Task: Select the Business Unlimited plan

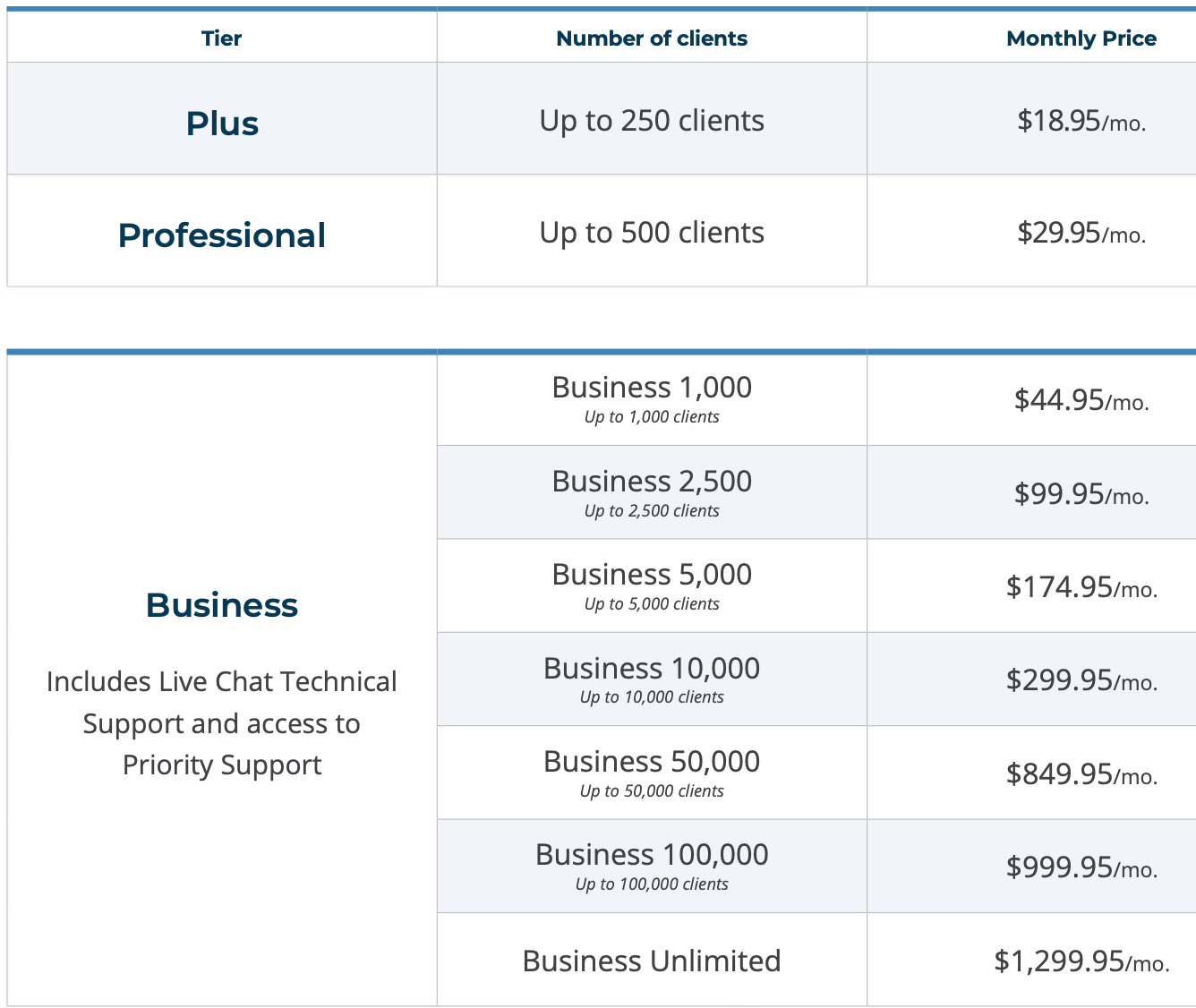Action: coord(652,961)
